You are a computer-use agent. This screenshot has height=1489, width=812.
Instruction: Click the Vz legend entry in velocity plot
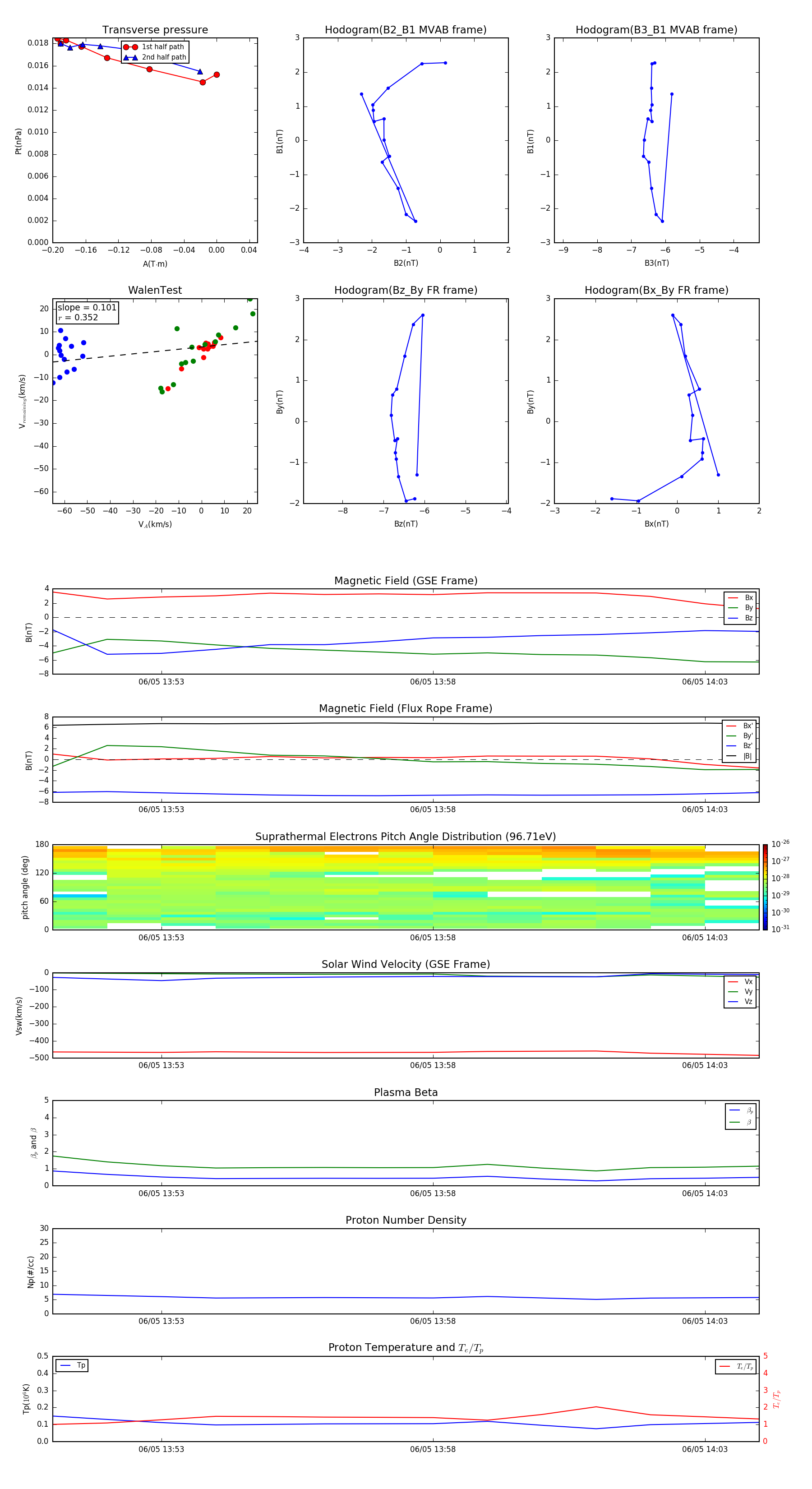point(740,1002)
